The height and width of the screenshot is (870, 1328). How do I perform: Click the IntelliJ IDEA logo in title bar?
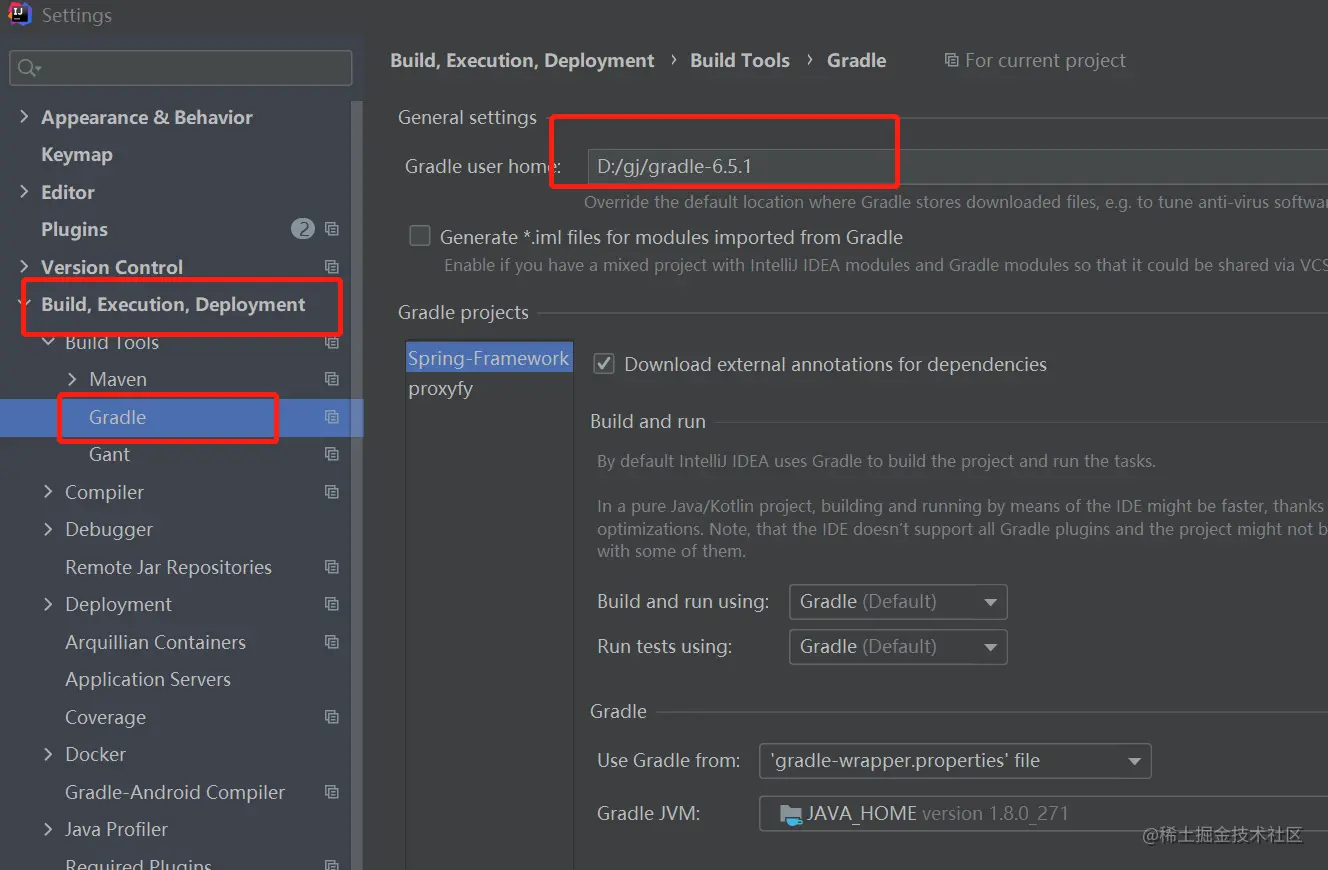pos(20,15)
